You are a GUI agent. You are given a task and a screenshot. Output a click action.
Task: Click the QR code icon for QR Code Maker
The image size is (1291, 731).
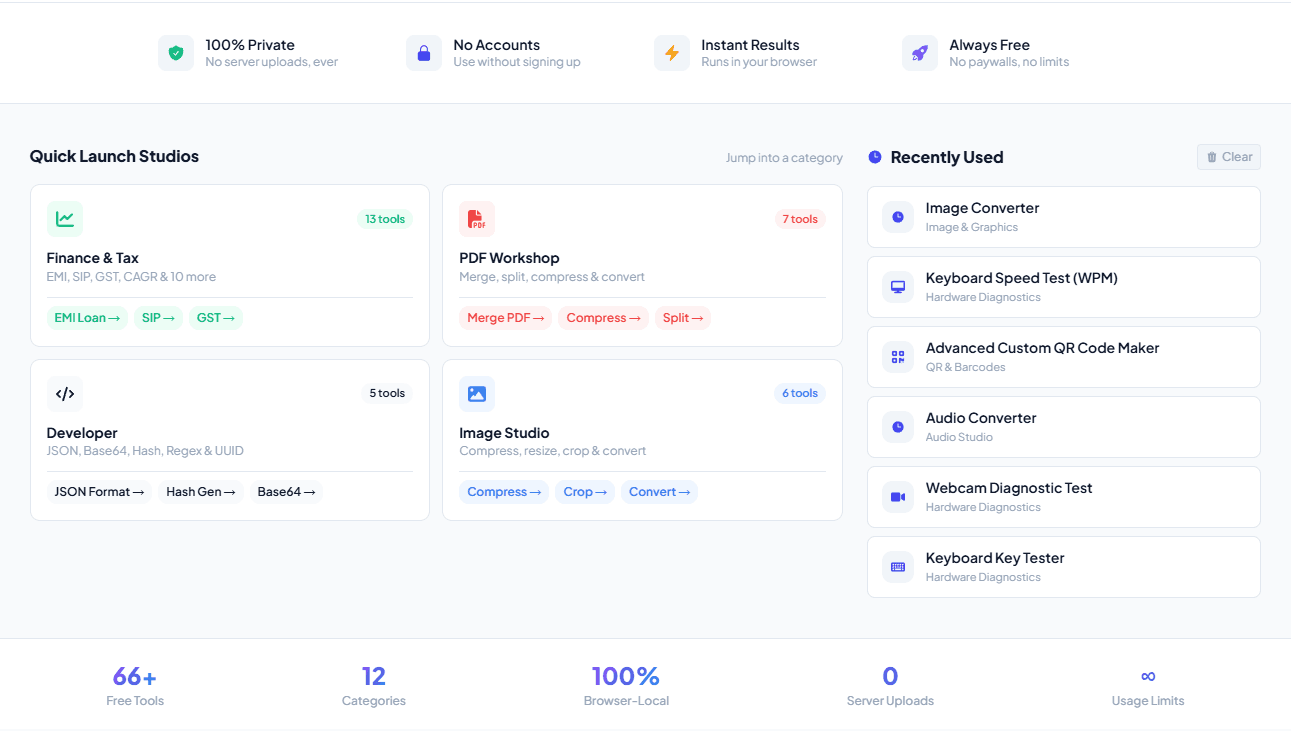[x=898, y=357]
